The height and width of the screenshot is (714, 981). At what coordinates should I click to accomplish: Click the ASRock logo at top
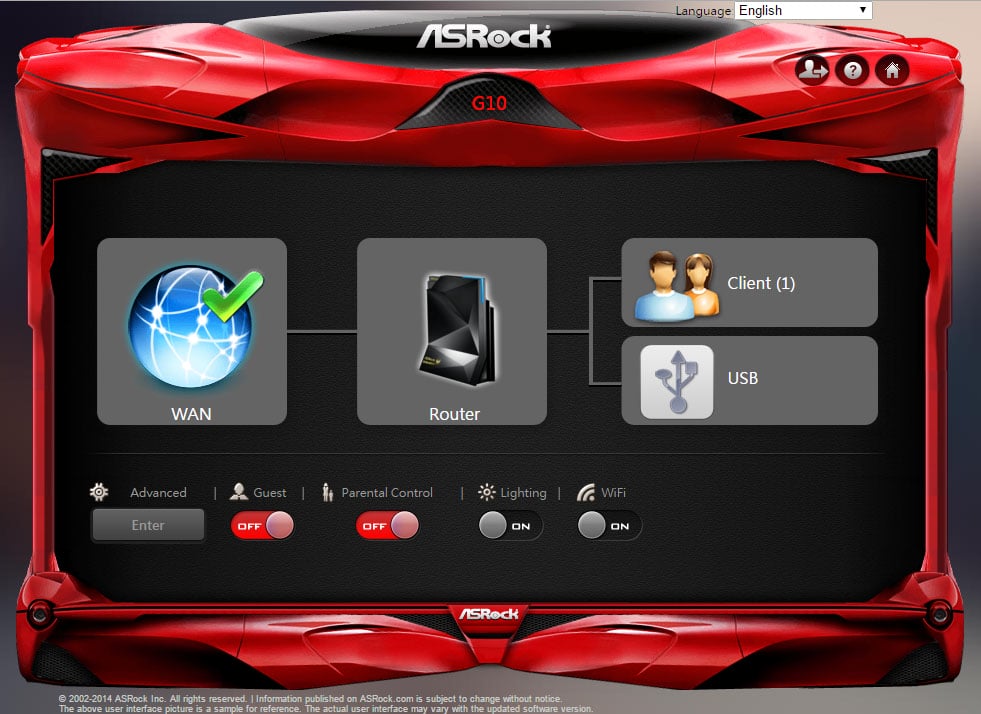[x=484, y=36]
